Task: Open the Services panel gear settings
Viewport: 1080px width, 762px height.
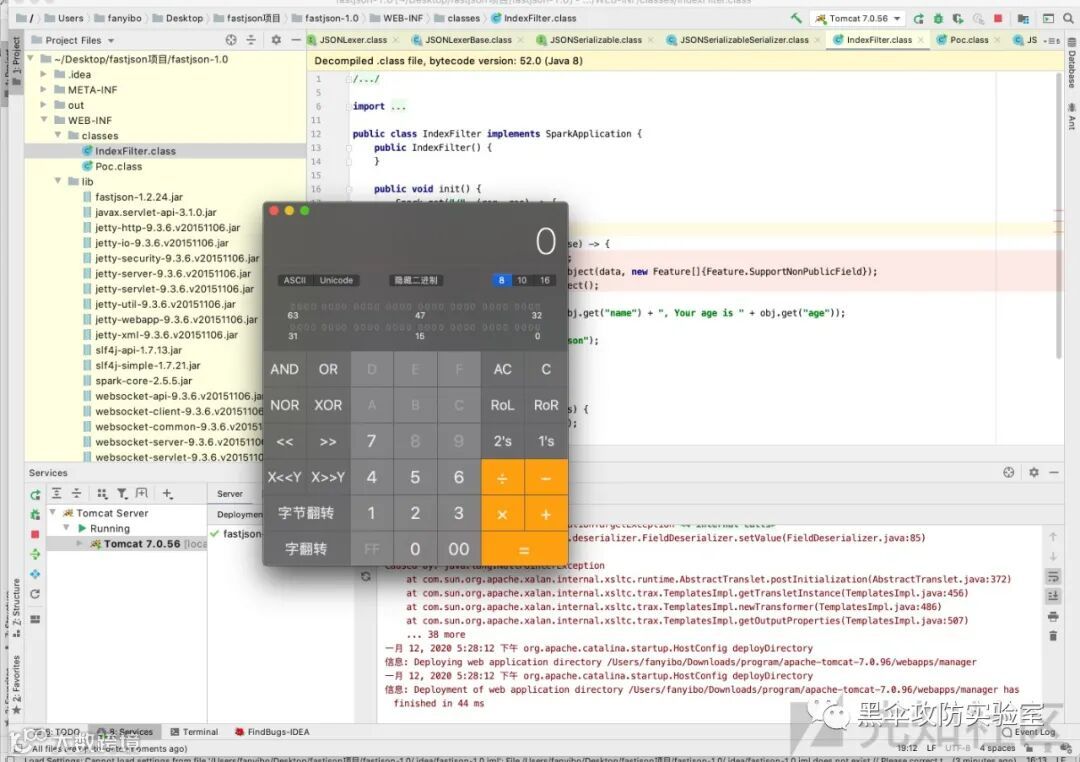Action: [x=1034, y=472]
